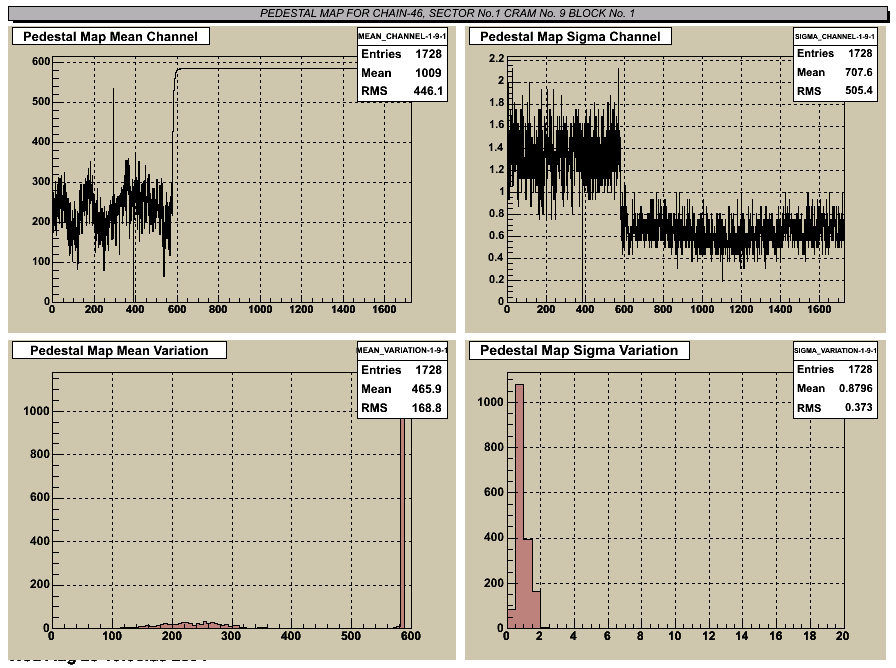Viewport: 896px width, 668px height.
Task: Click 'Mean 1009' in Mean Channel stats
Action: 402,73
